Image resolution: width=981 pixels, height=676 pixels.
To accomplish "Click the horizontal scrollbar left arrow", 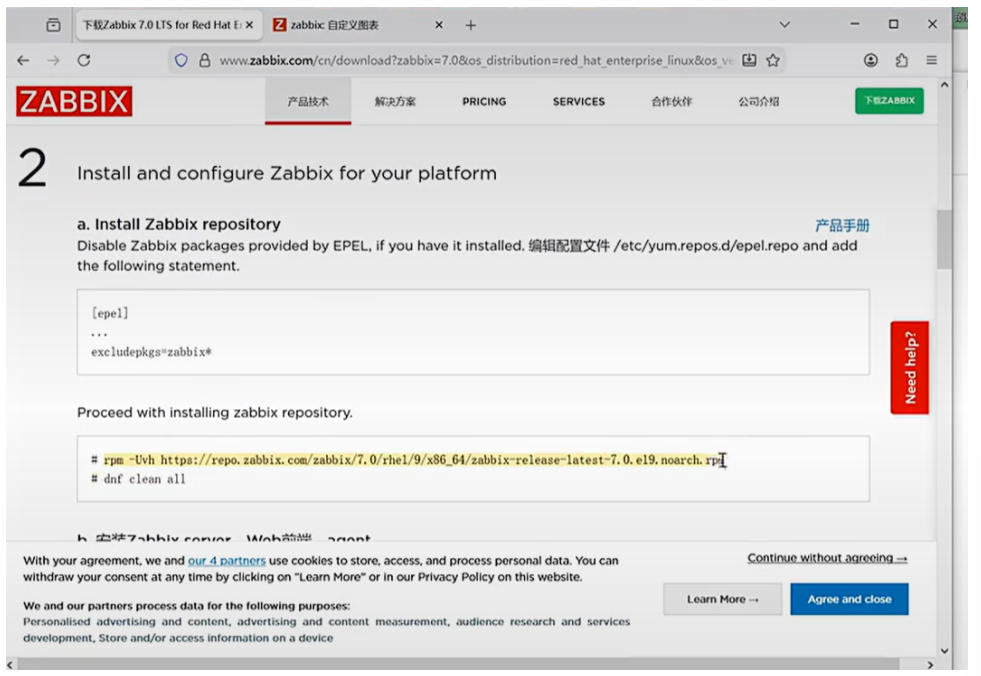I will coord(10,665).
